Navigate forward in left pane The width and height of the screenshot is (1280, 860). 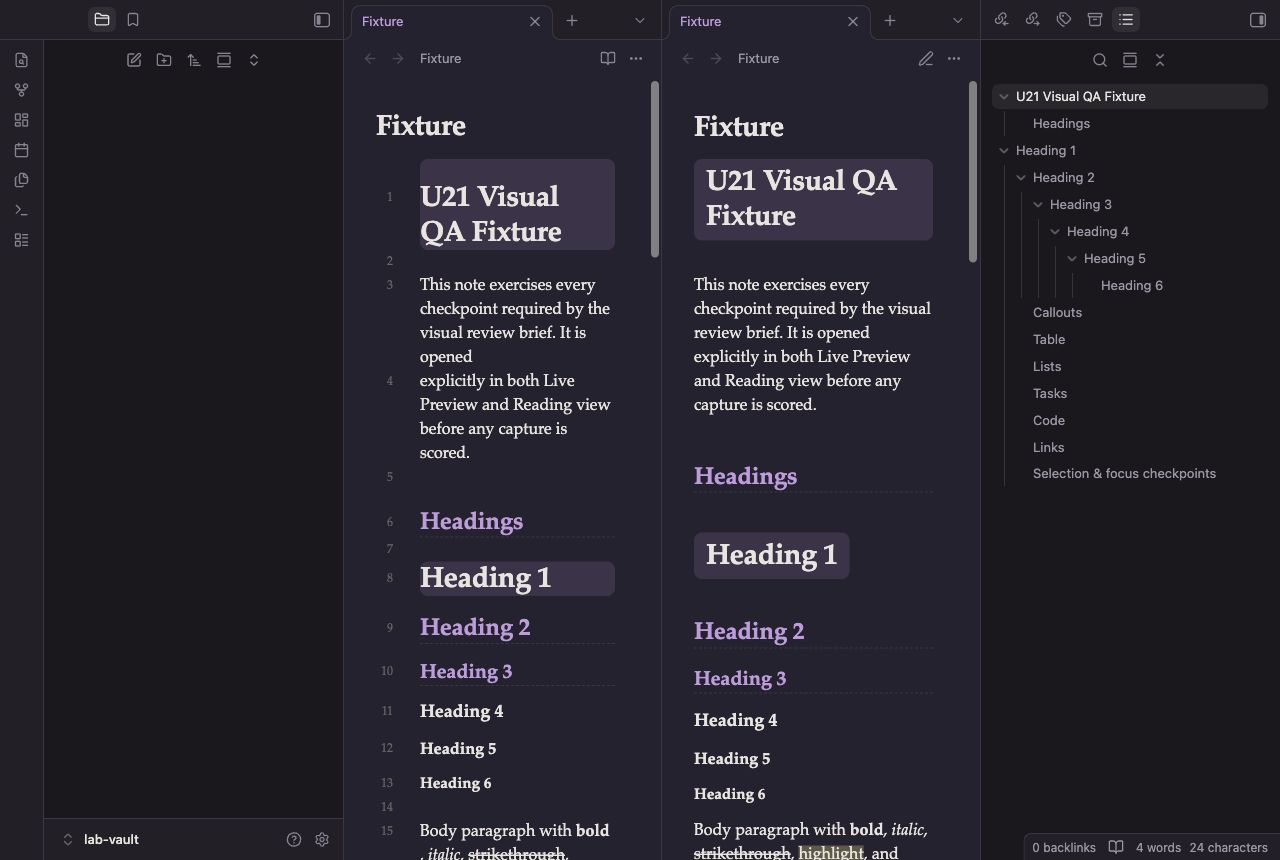(x=398, y=59)
